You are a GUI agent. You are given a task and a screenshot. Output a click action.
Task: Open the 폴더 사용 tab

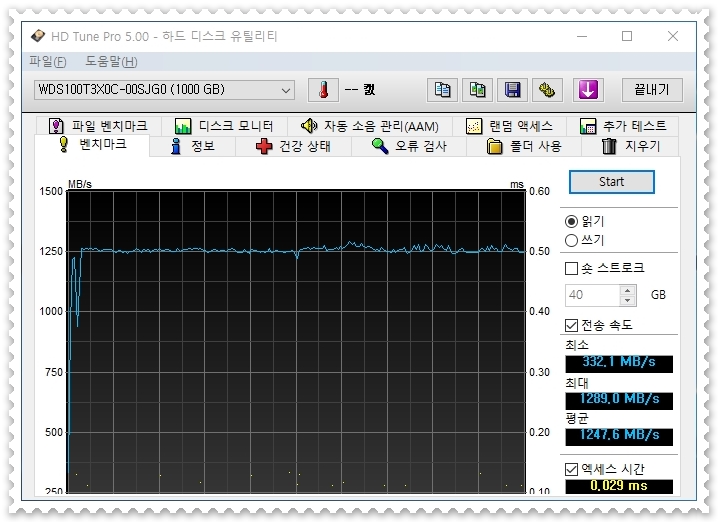point(524,147)
